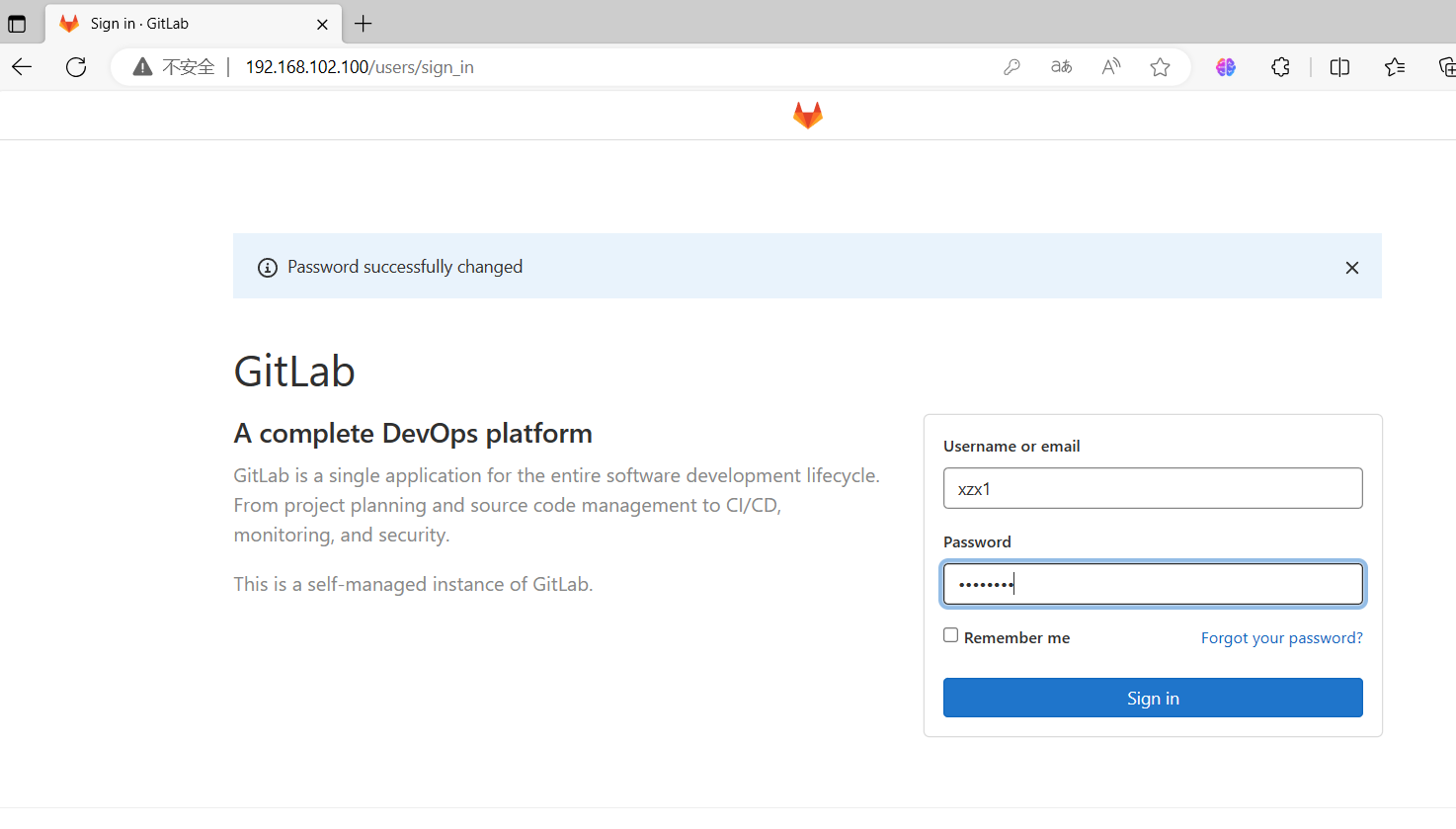The image size is (1456, 829).
Task: Click the GitLab fox logo on the page
Action: (x=807, y=115)
